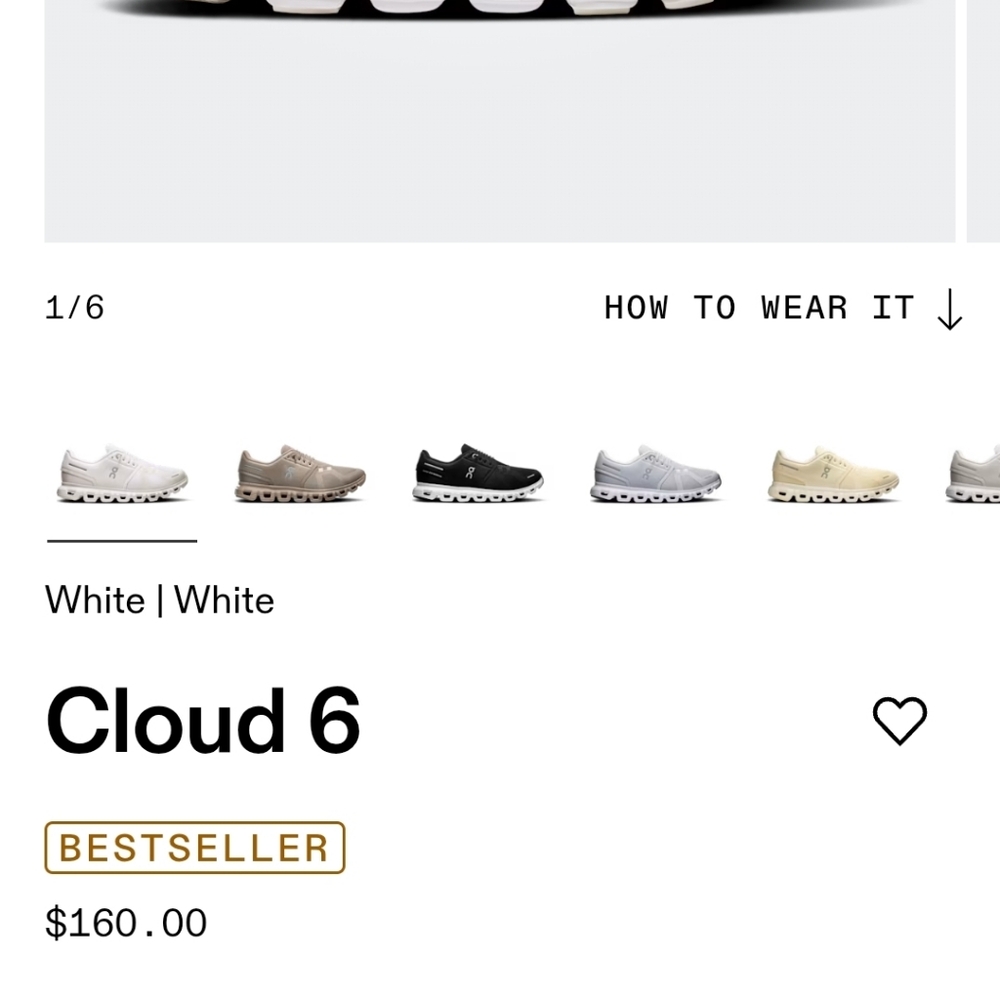This screenshot has height=1000, width=1000.
Task: Click the BESTSELLER badge
Action: 194,848
